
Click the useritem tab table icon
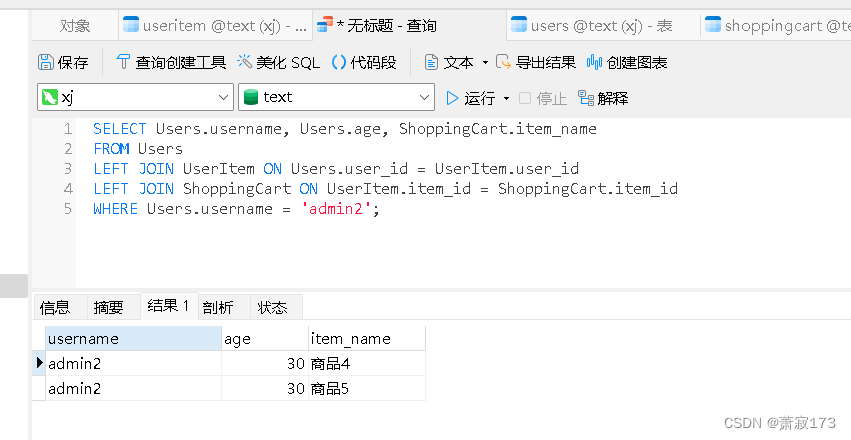click(131, 24)
